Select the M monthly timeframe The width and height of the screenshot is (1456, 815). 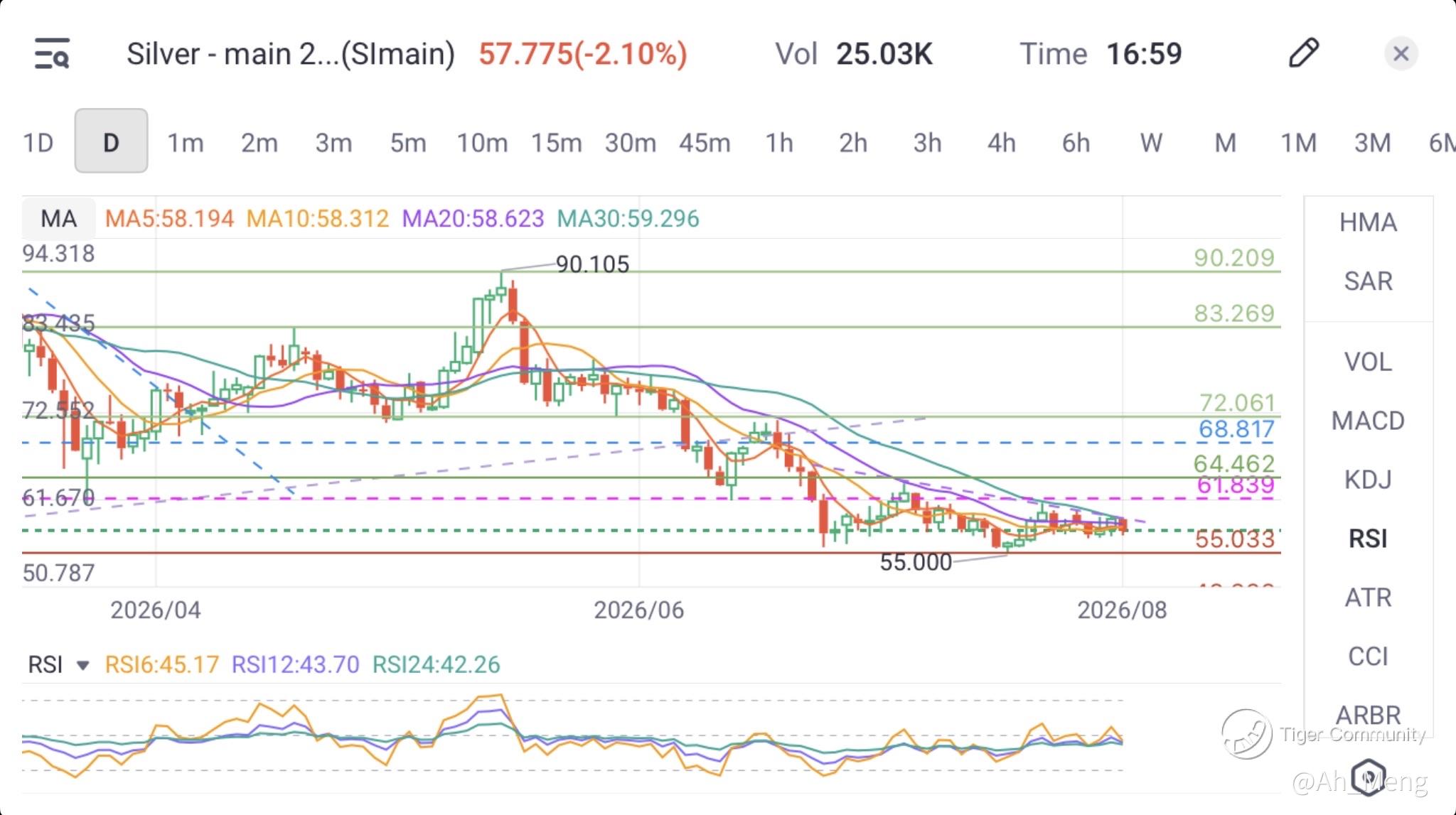1225,143
